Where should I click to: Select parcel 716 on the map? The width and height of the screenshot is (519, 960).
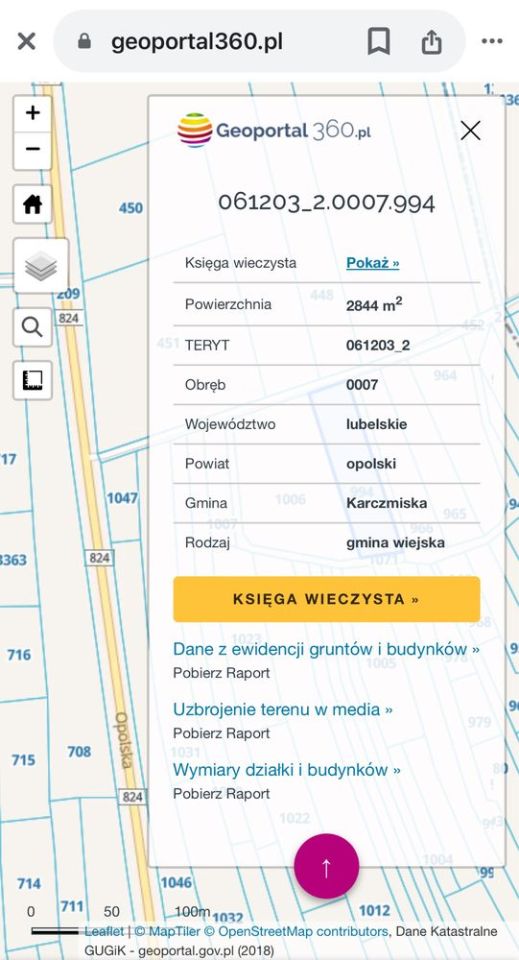[19, 654]
